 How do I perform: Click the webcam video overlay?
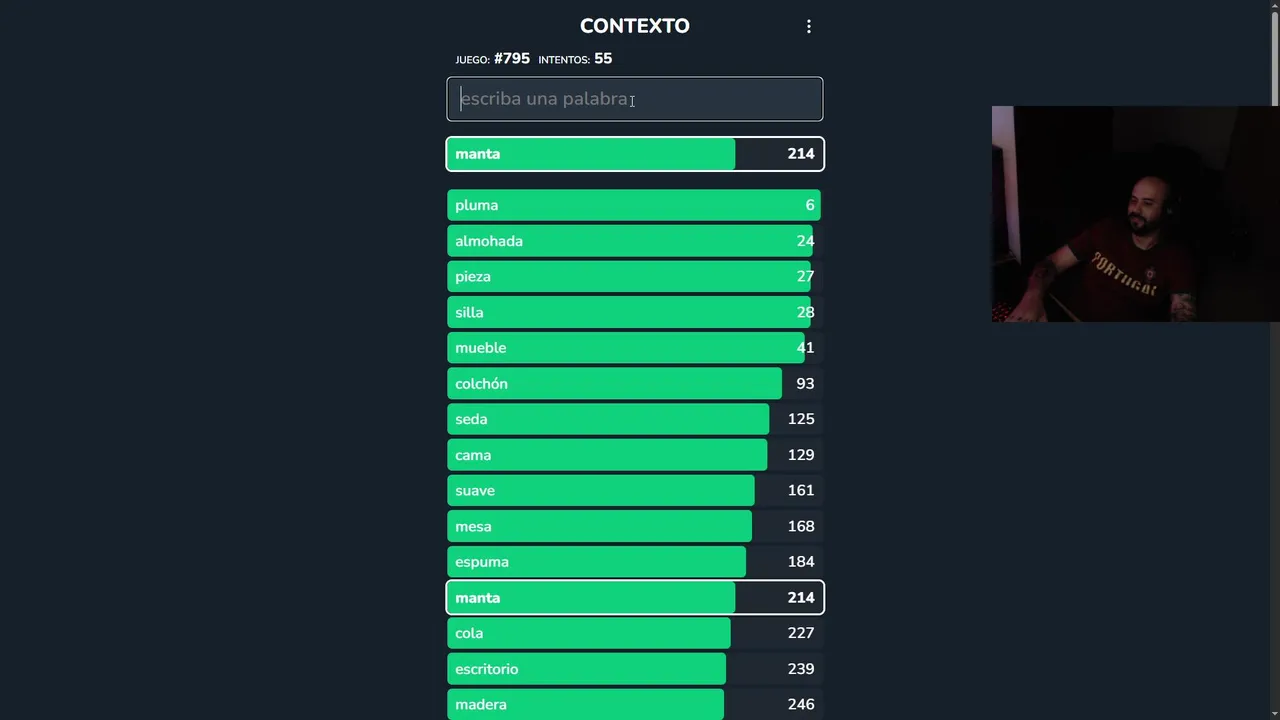pyautogui.click(x=1135, y=214)
